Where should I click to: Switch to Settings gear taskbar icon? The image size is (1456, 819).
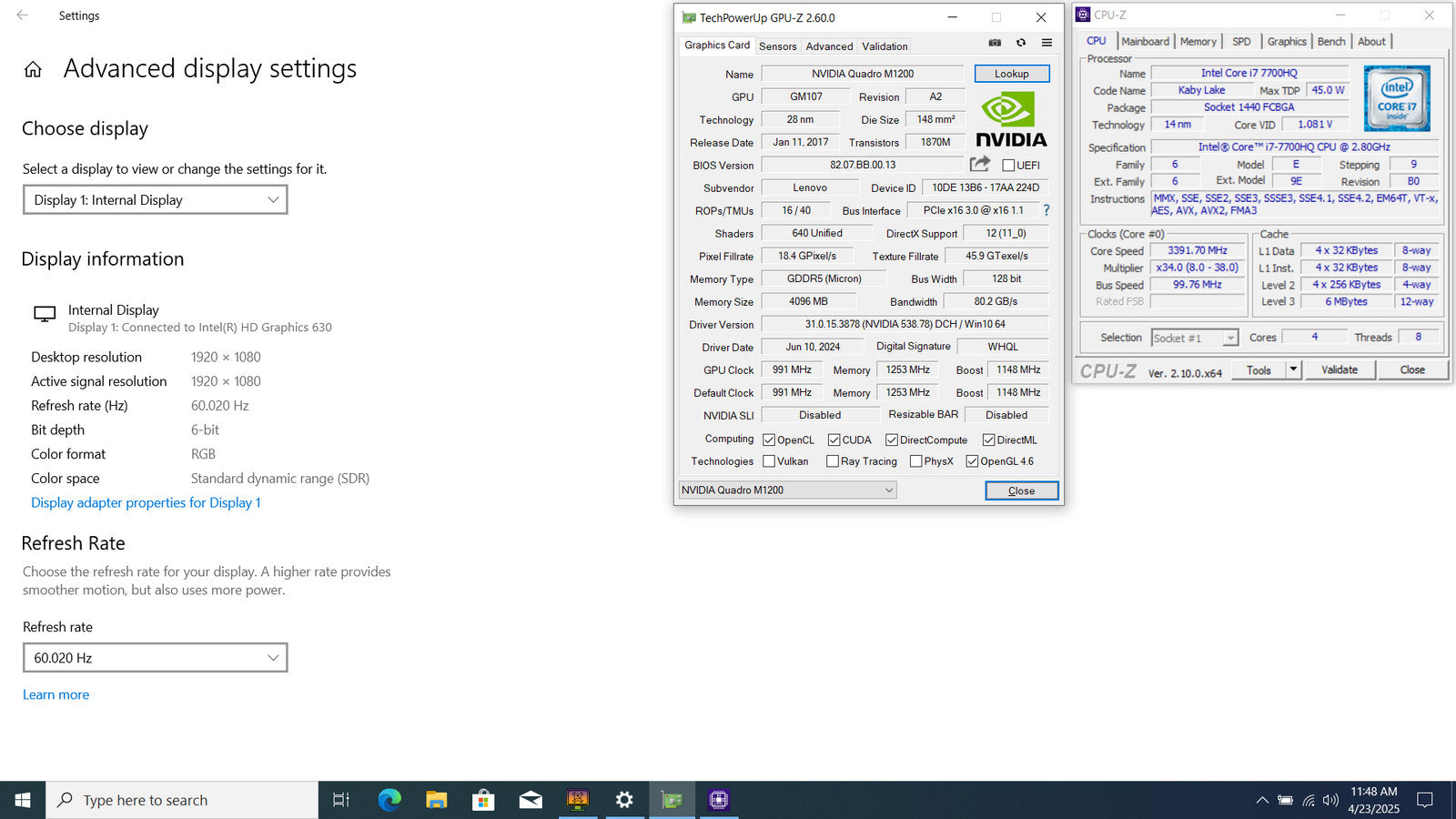point(624,800)
